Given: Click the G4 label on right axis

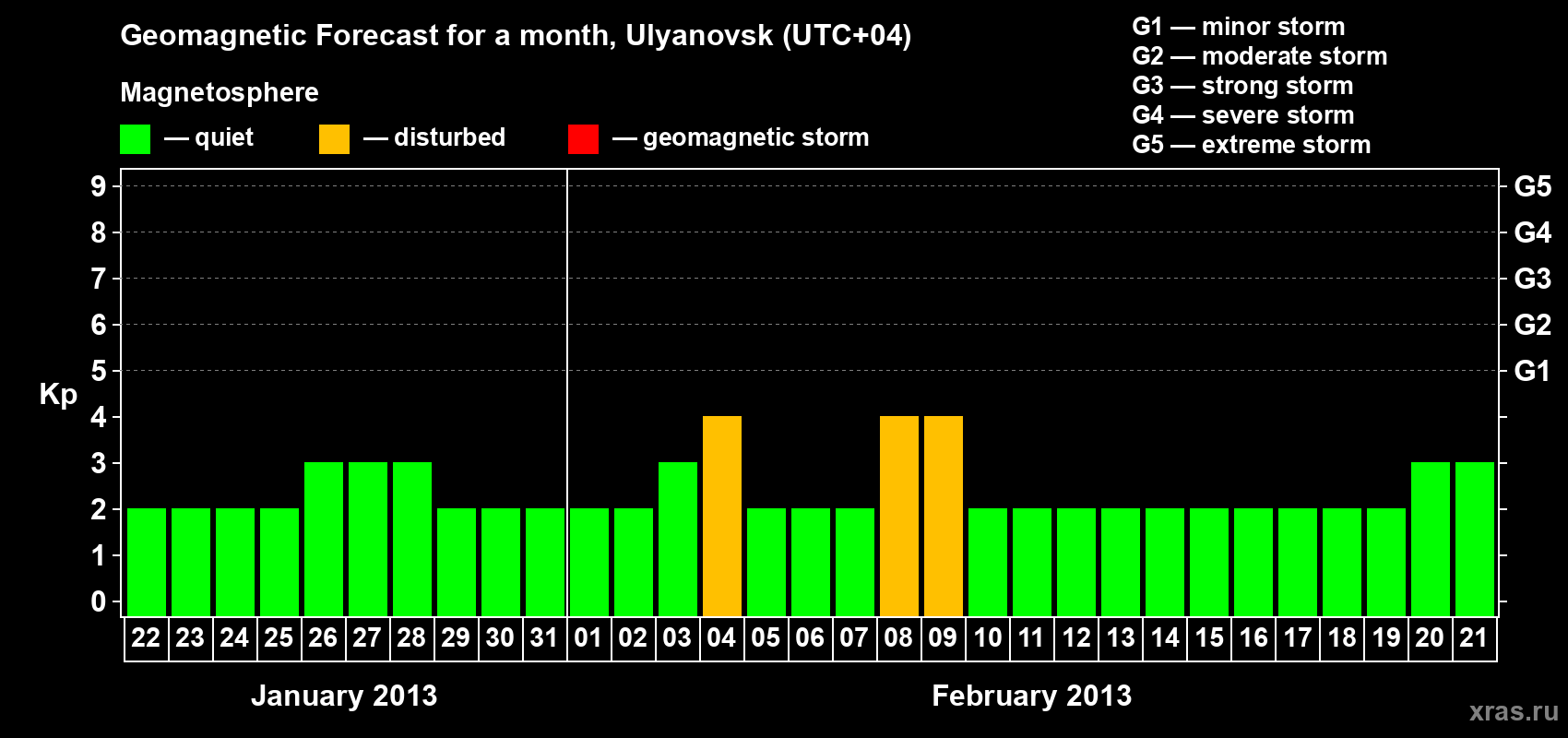Looking at the screenshot, I should point(1533,232).
